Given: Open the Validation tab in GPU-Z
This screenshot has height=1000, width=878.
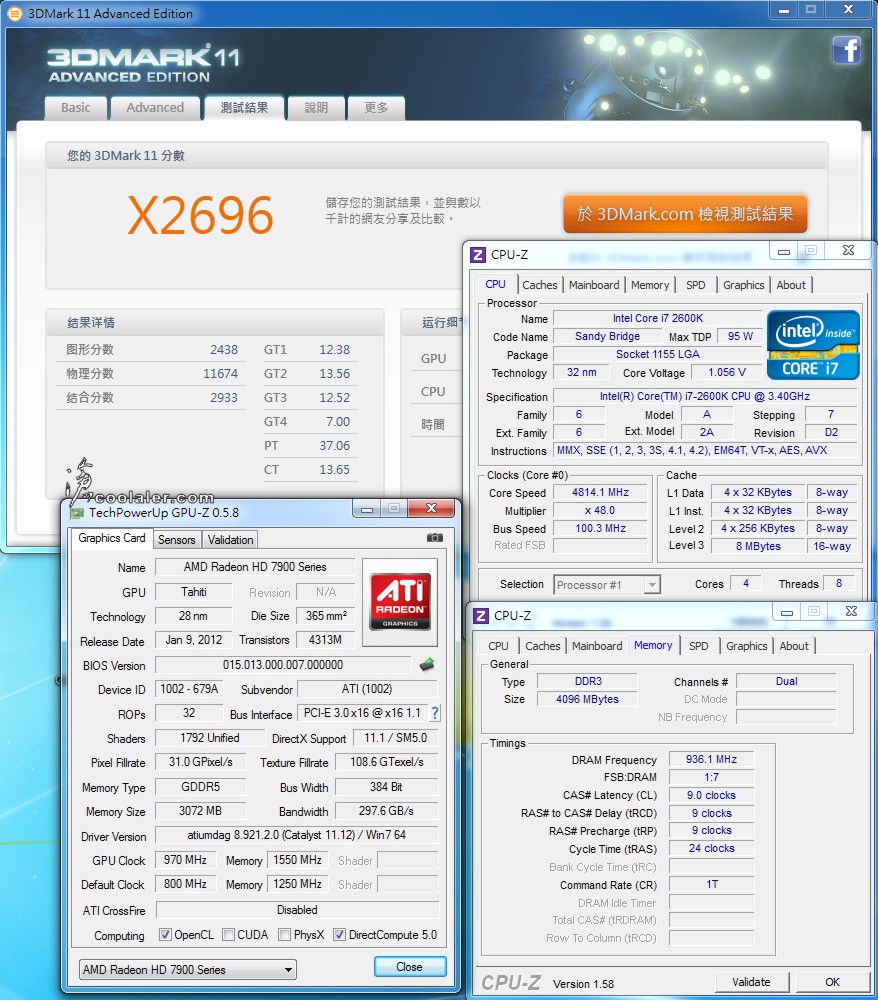Looking at the screenshot, I should click(230, 540).
